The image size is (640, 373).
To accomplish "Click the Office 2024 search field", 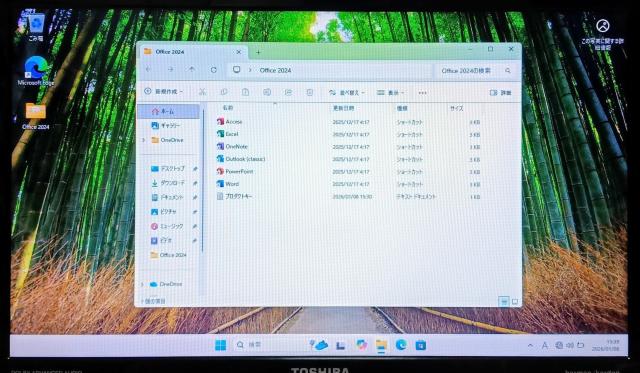I will coord(476,71).
